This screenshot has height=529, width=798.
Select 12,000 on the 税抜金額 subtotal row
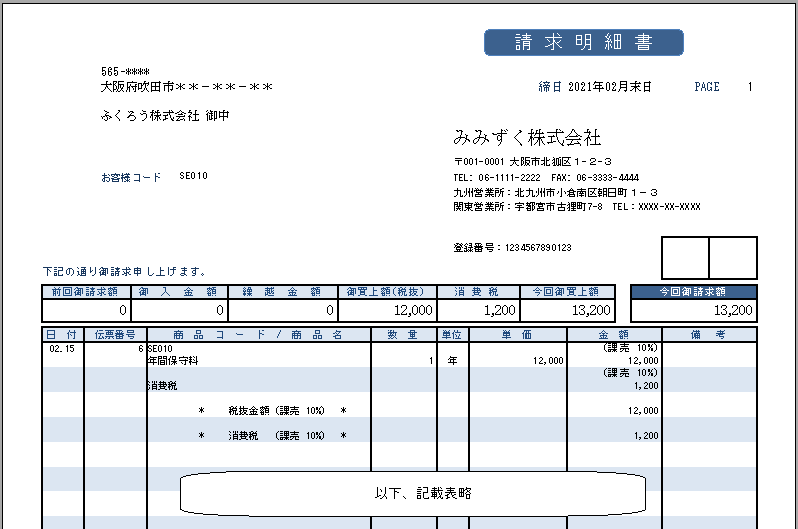click(x=643, y=410)
